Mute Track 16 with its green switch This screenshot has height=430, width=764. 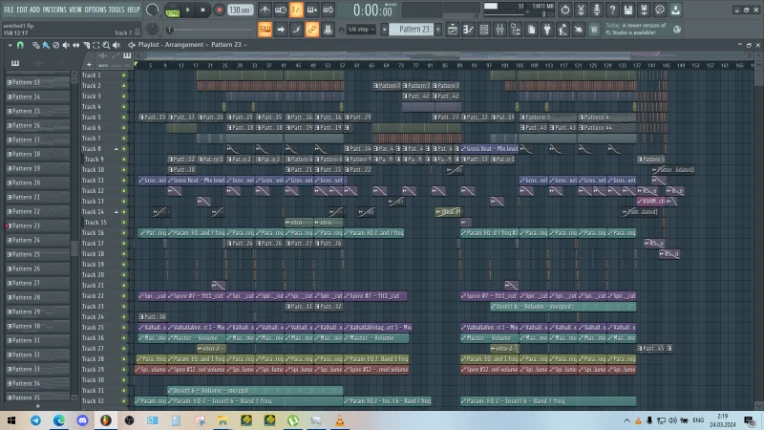pos(124,233)
